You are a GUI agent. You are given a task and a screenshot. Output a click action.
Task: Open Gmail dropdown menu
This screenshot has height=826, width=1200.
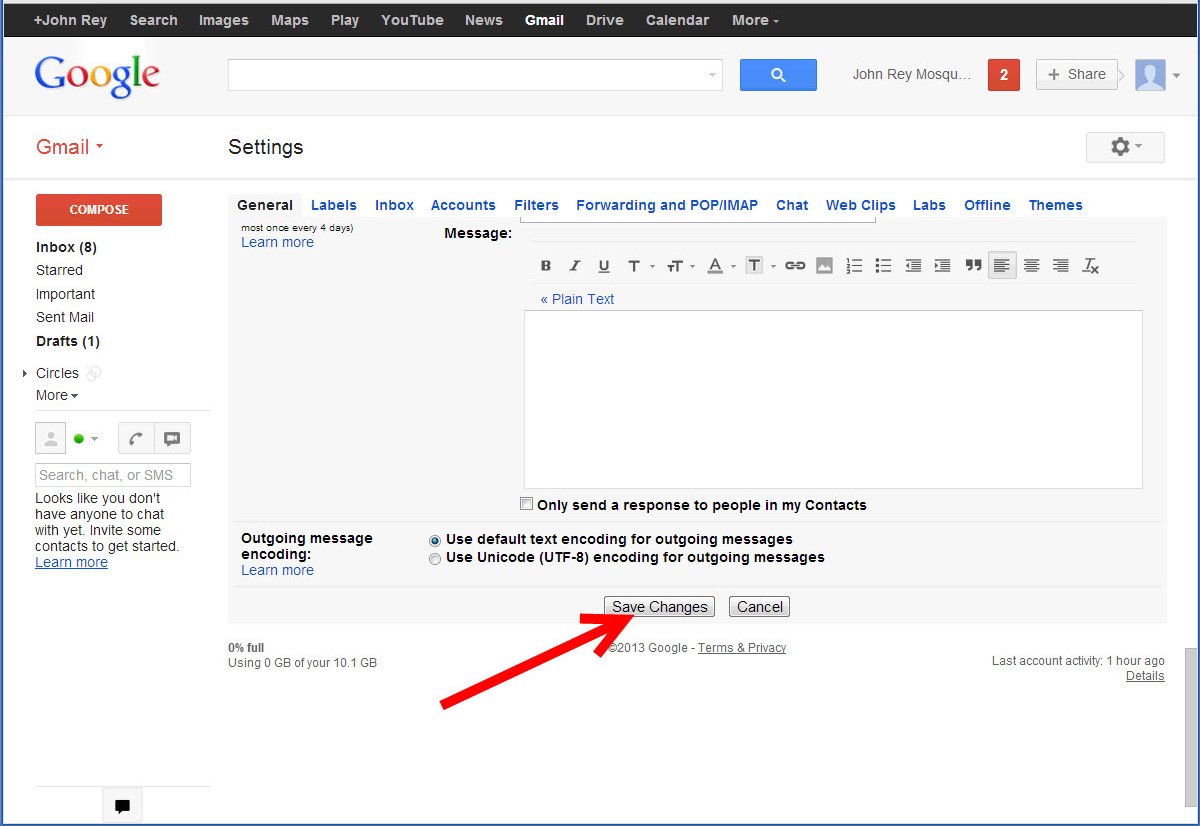[69, 147]
